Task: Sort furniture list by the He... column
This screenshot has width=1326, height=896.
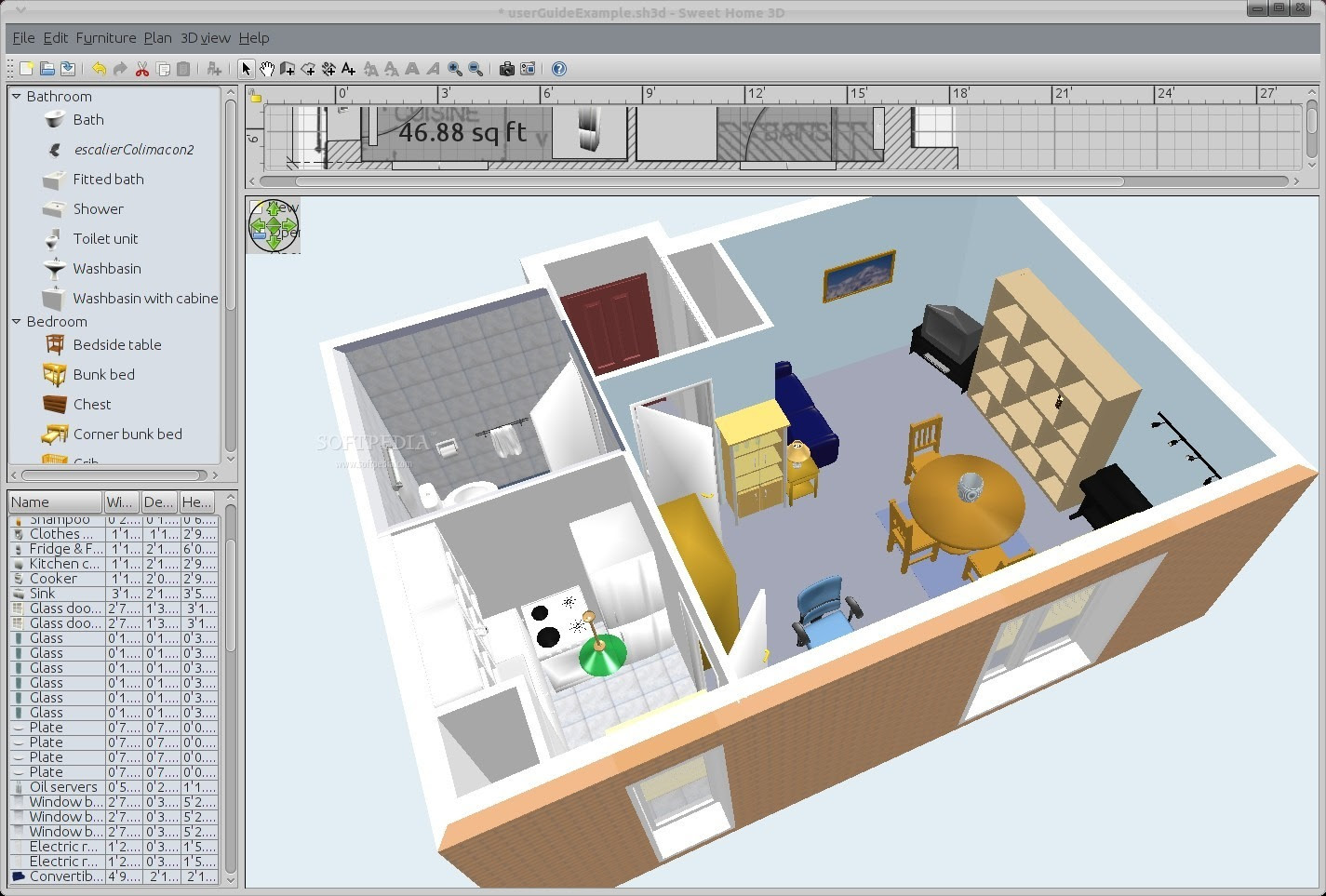Action: click(195, 501)
